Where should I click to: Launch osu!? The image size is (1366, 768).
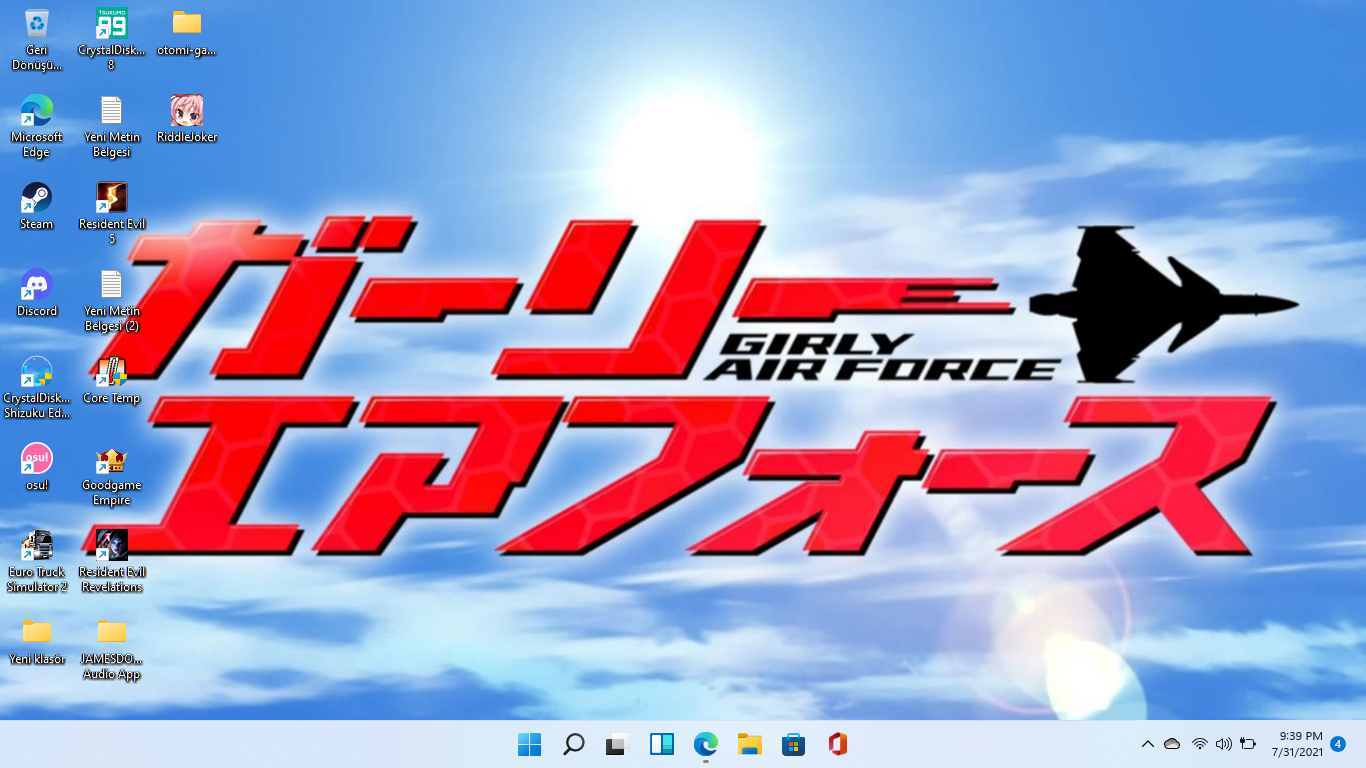(x=37, y=459)
